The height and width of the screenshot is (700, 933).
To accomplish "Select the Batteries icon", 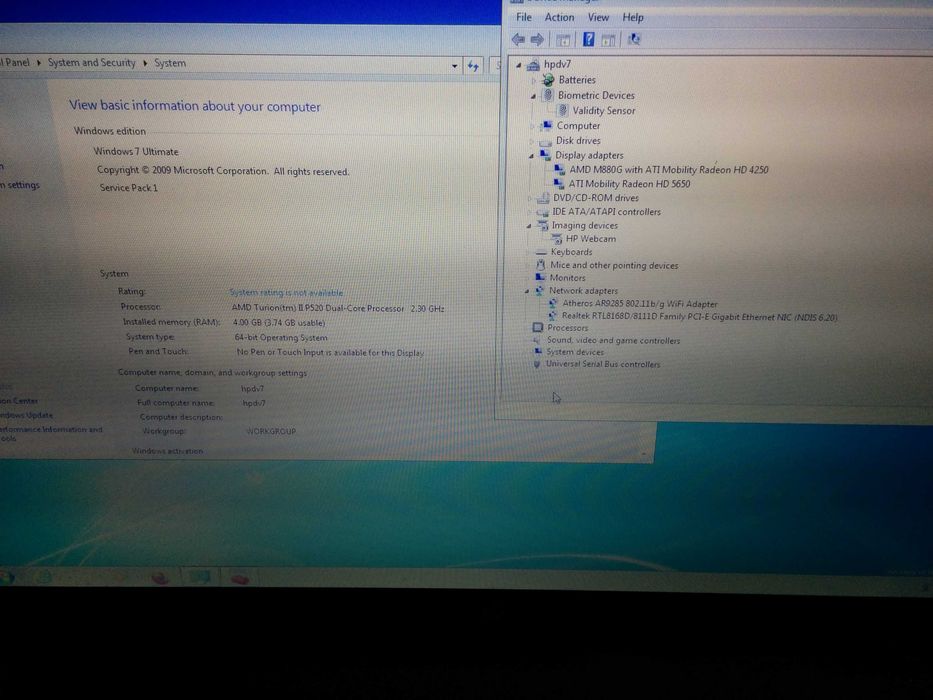I will coord(548,80).
